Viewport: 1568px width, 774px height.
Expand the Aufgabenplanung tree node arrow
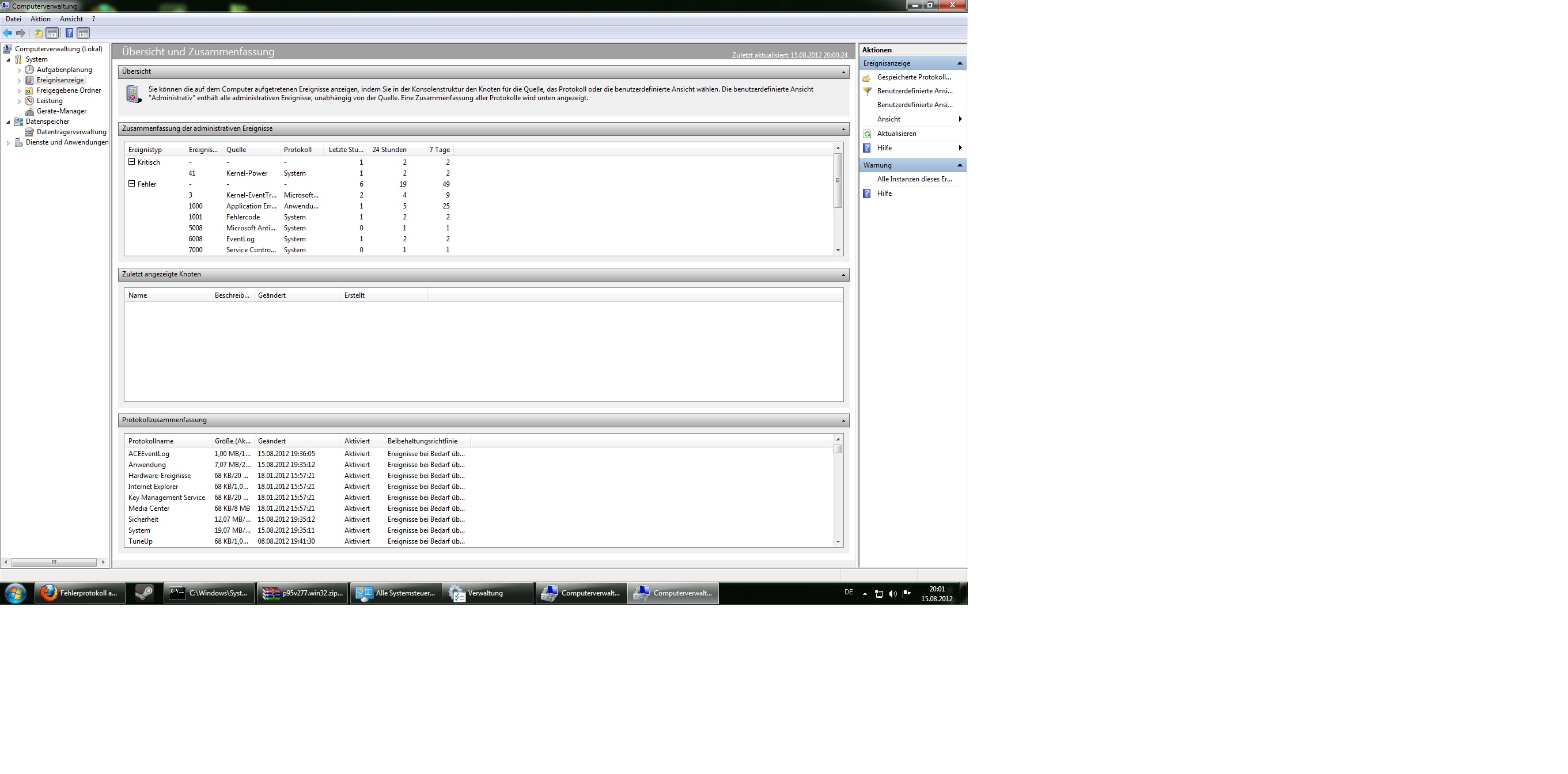pos(20,70)
